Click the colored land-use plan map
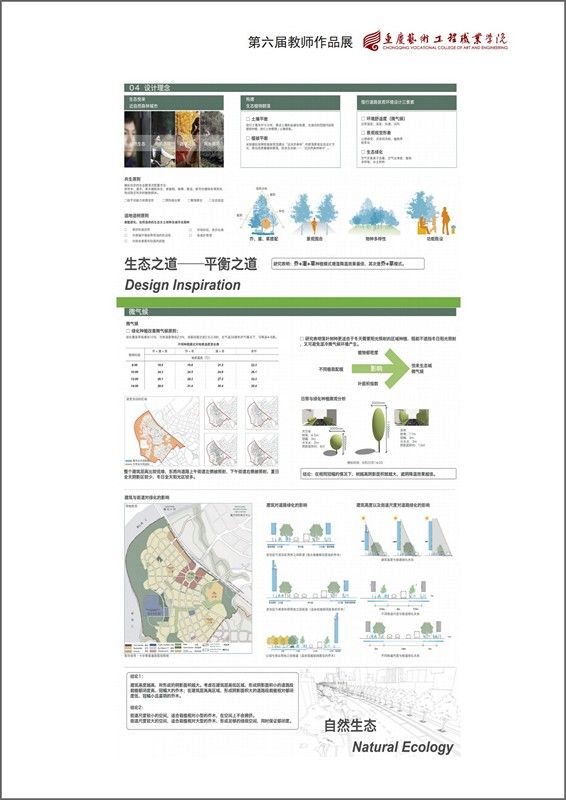The image size is (566, 800). 188,579
